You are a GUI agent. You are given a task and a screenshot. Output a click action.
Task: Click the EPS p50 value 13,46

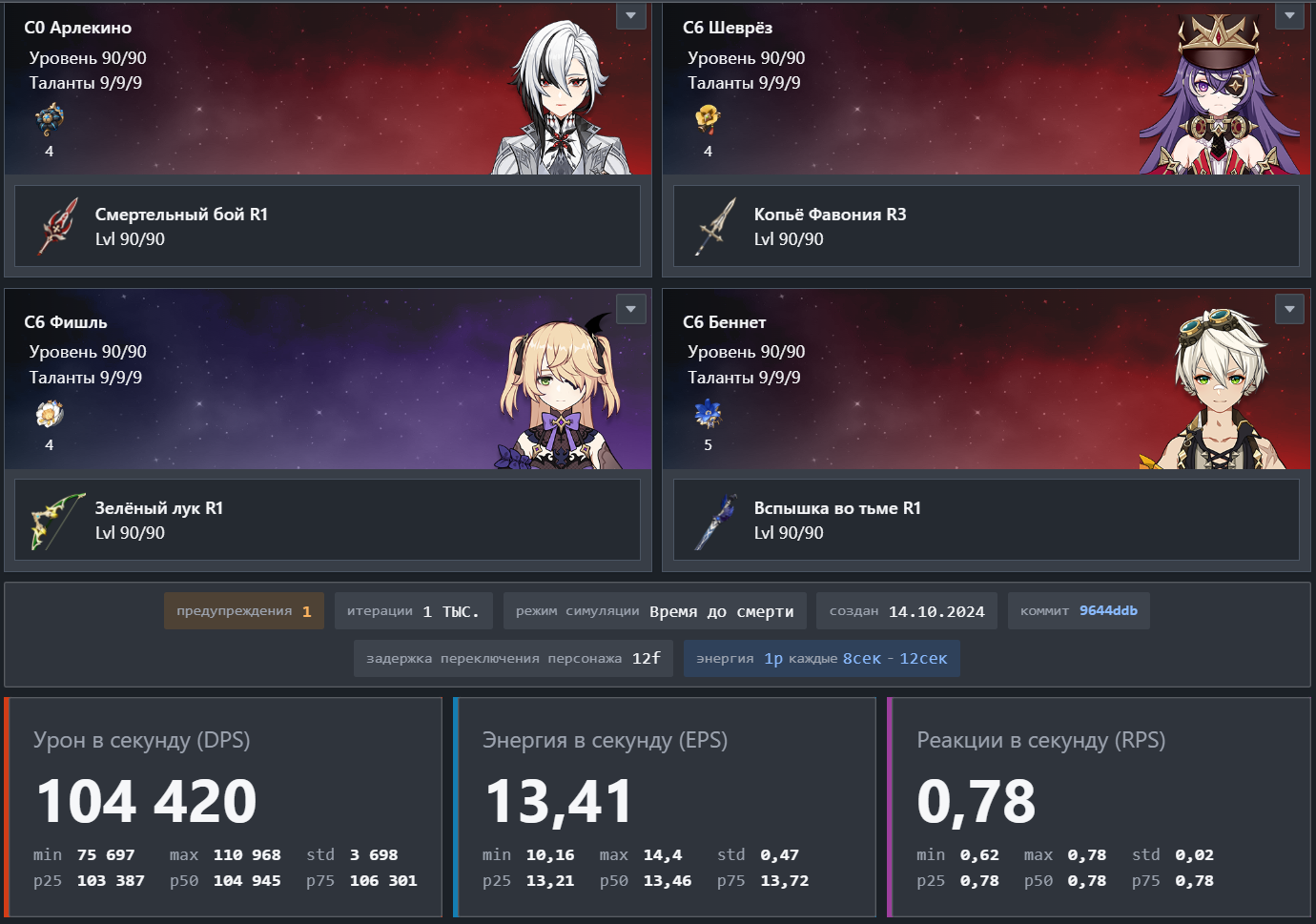pyautogui.click(x=668, y=881)
